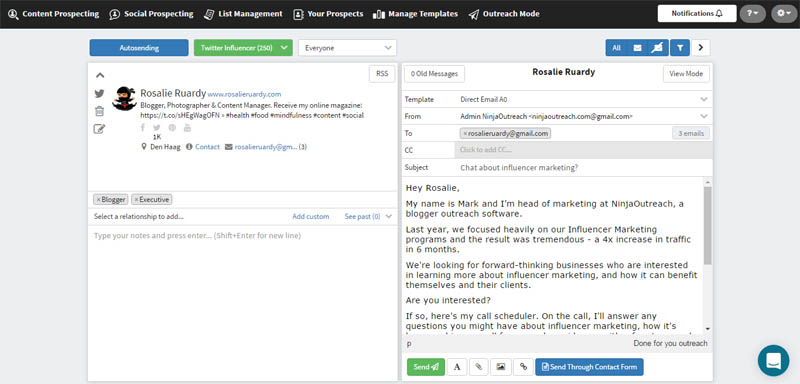Click the insert link chain button
Image resolution: width=800 pixels, height=384 pixels.
pyautogui.click(x=523, y=367)
